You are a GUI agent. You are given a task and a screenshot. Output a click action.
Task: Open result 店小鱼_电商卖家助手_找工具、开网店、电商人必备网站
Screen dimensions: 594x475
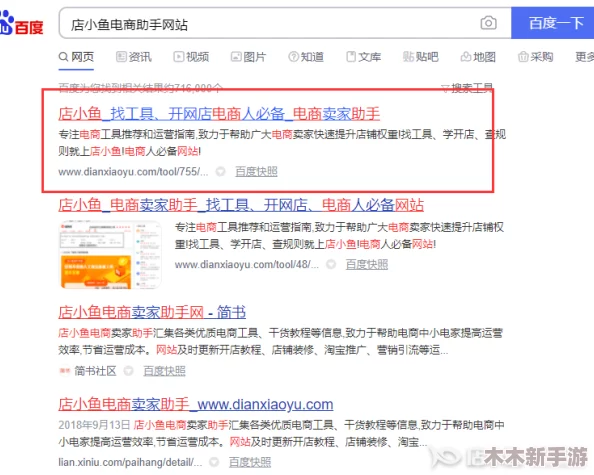241,205
